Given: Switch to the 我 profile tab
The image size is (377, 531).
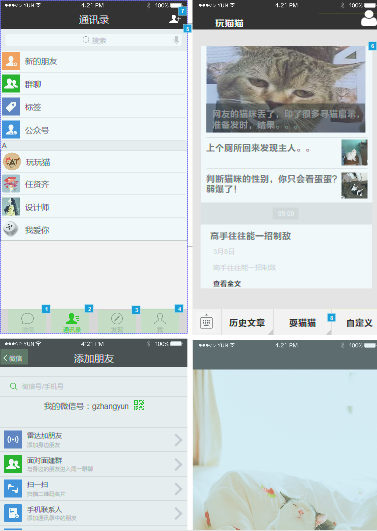Looking at the screenshot, I should (x=160, y=322).
